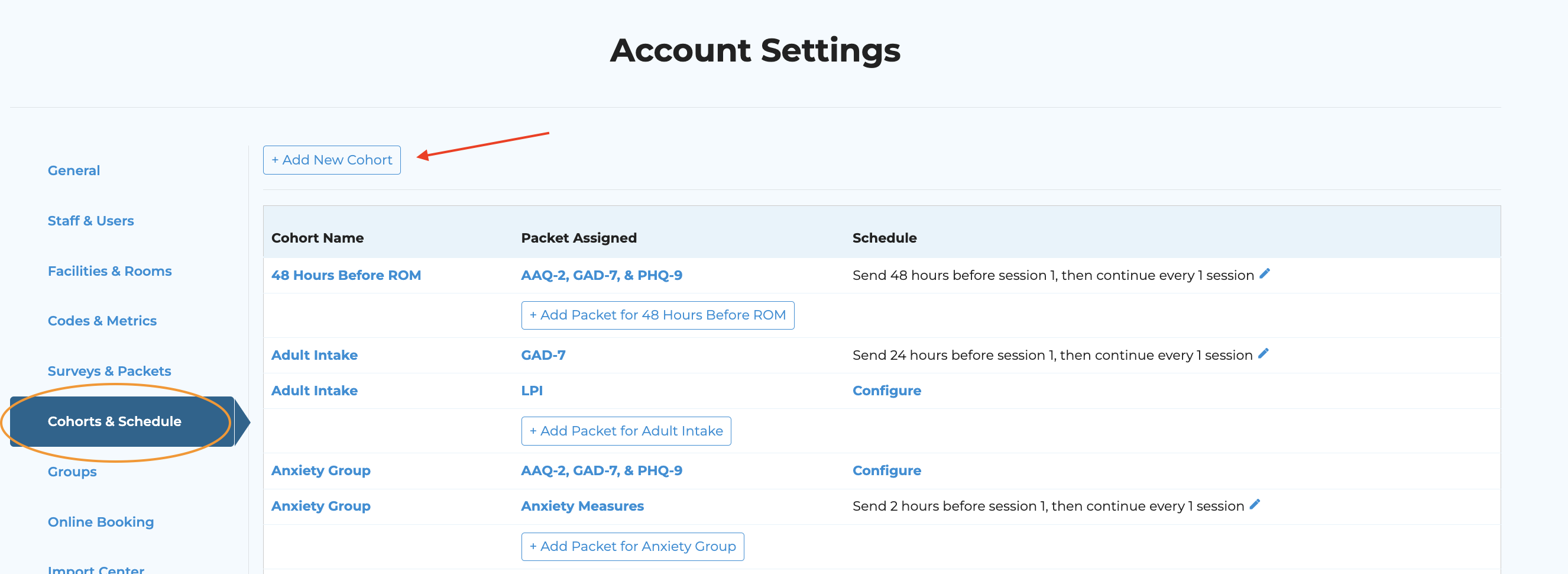This screenshot has width=1568, height=574.
Task: Edit schedule pencil for 48 Hours Before ROM
Action: (1264, 274)
